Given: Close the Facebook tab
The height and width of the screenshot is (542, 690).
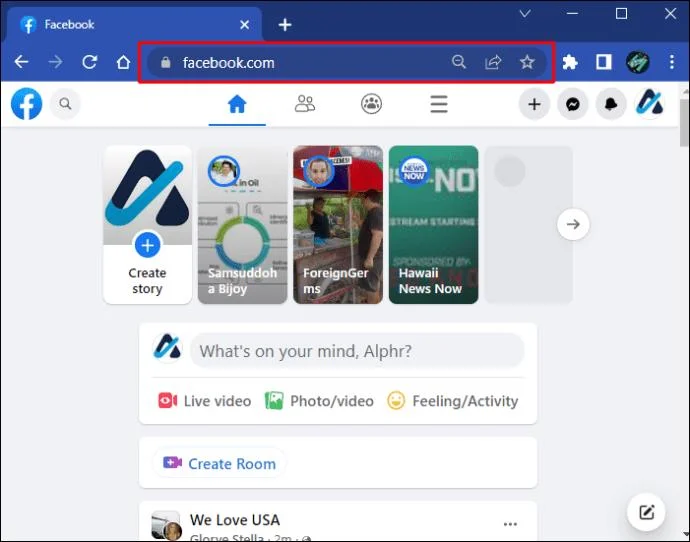Looking at the screenshot, I should 245,25.
